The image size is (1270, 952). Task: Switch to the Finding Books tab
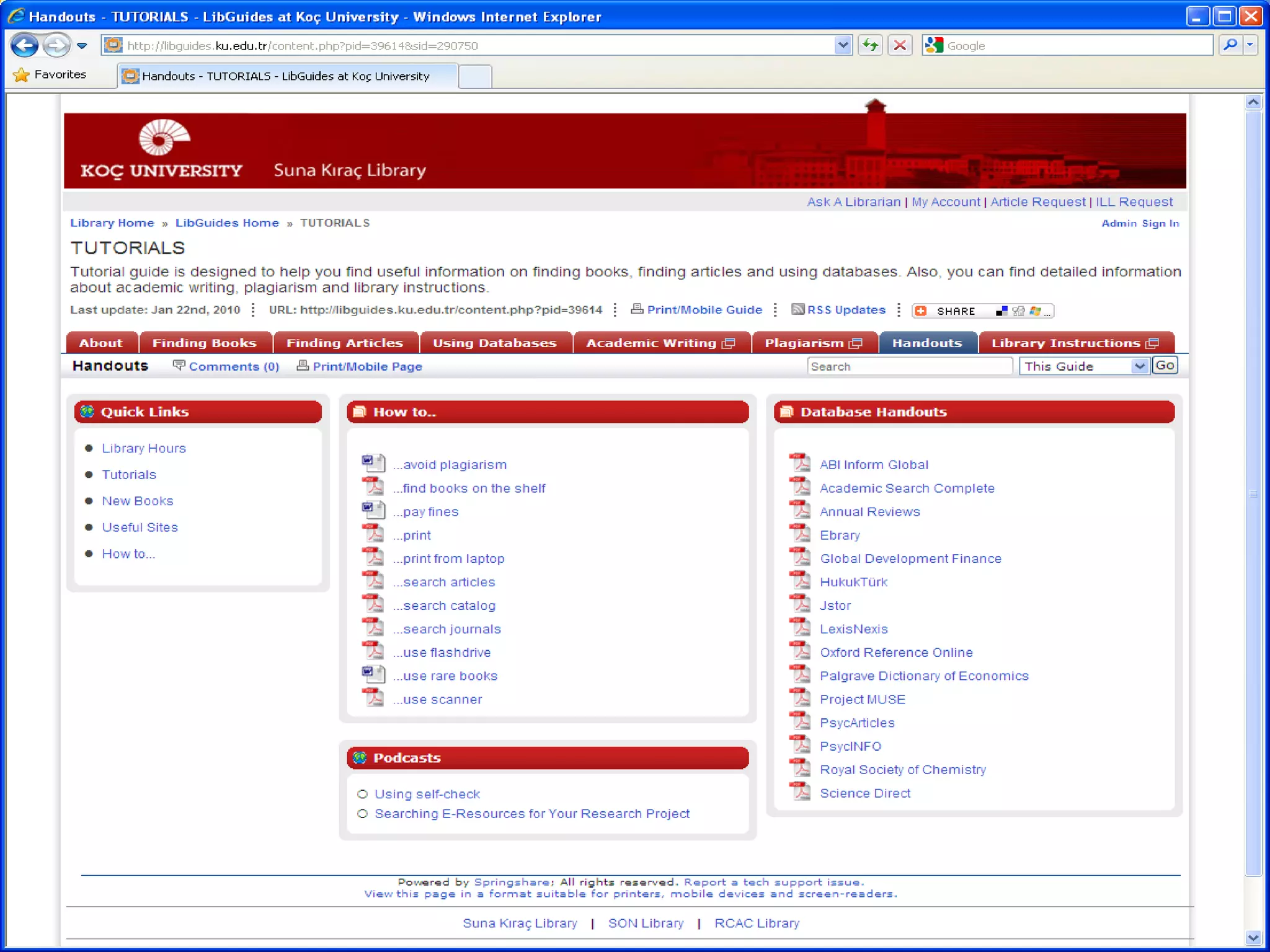[x=204, y=343]
